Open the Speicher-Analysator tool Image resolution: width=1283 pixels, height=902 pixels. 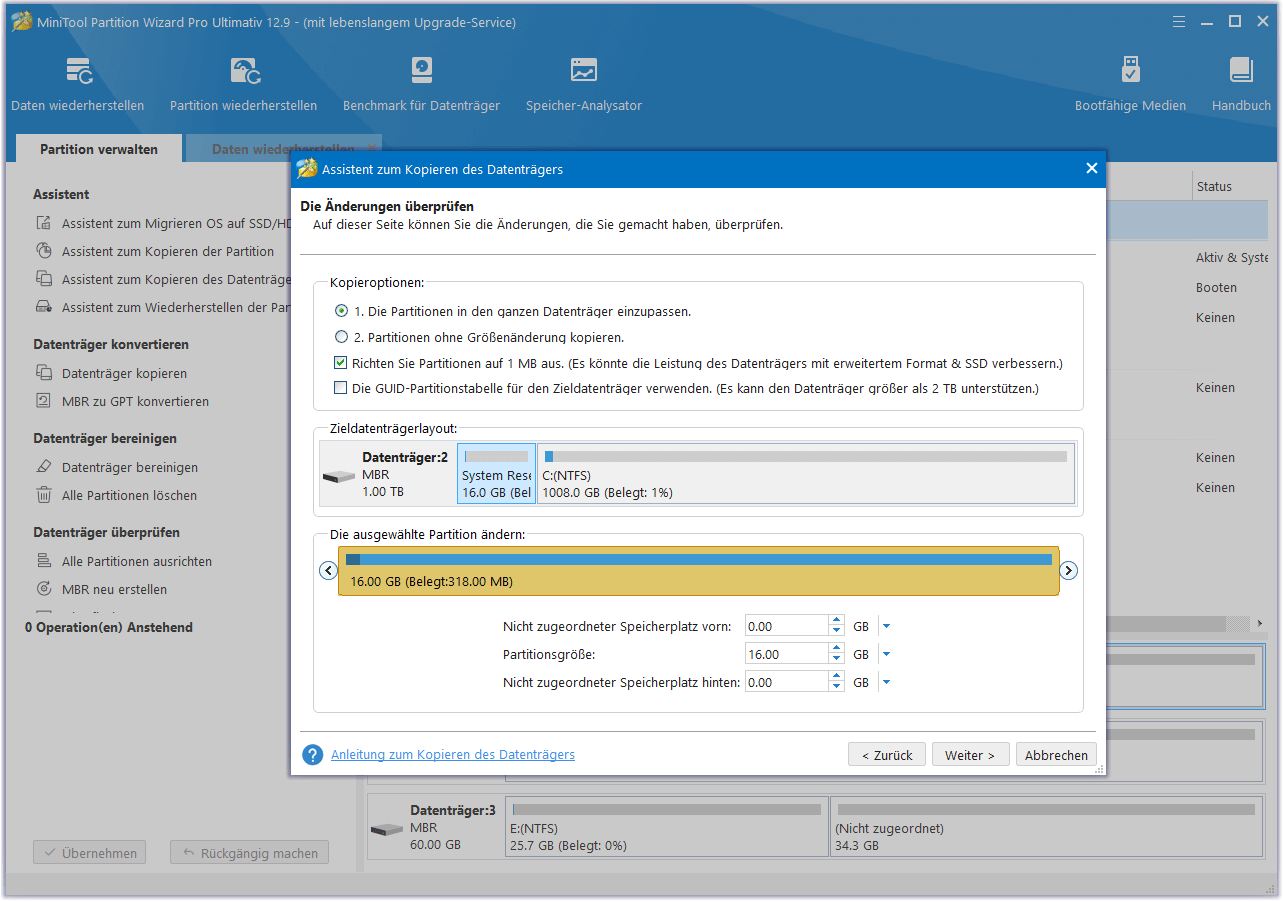(584, 71)
